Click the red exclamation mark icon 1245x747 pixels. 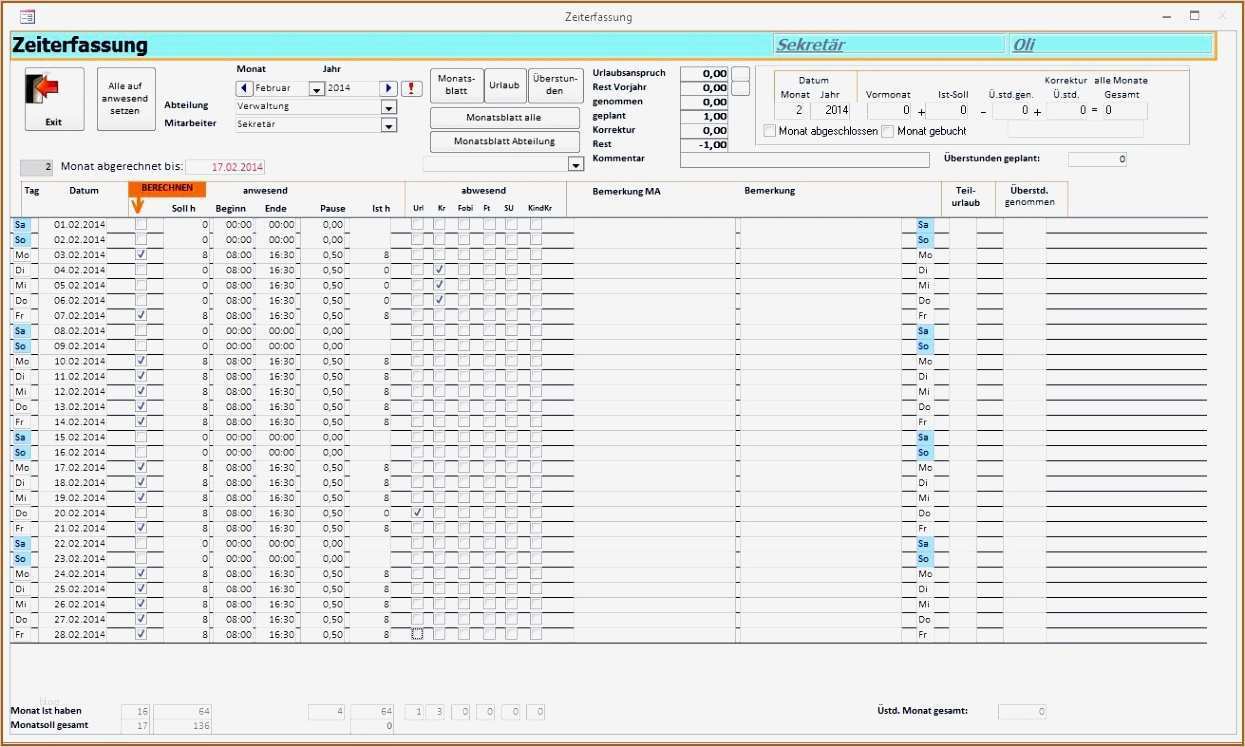(x=411, y=88)
